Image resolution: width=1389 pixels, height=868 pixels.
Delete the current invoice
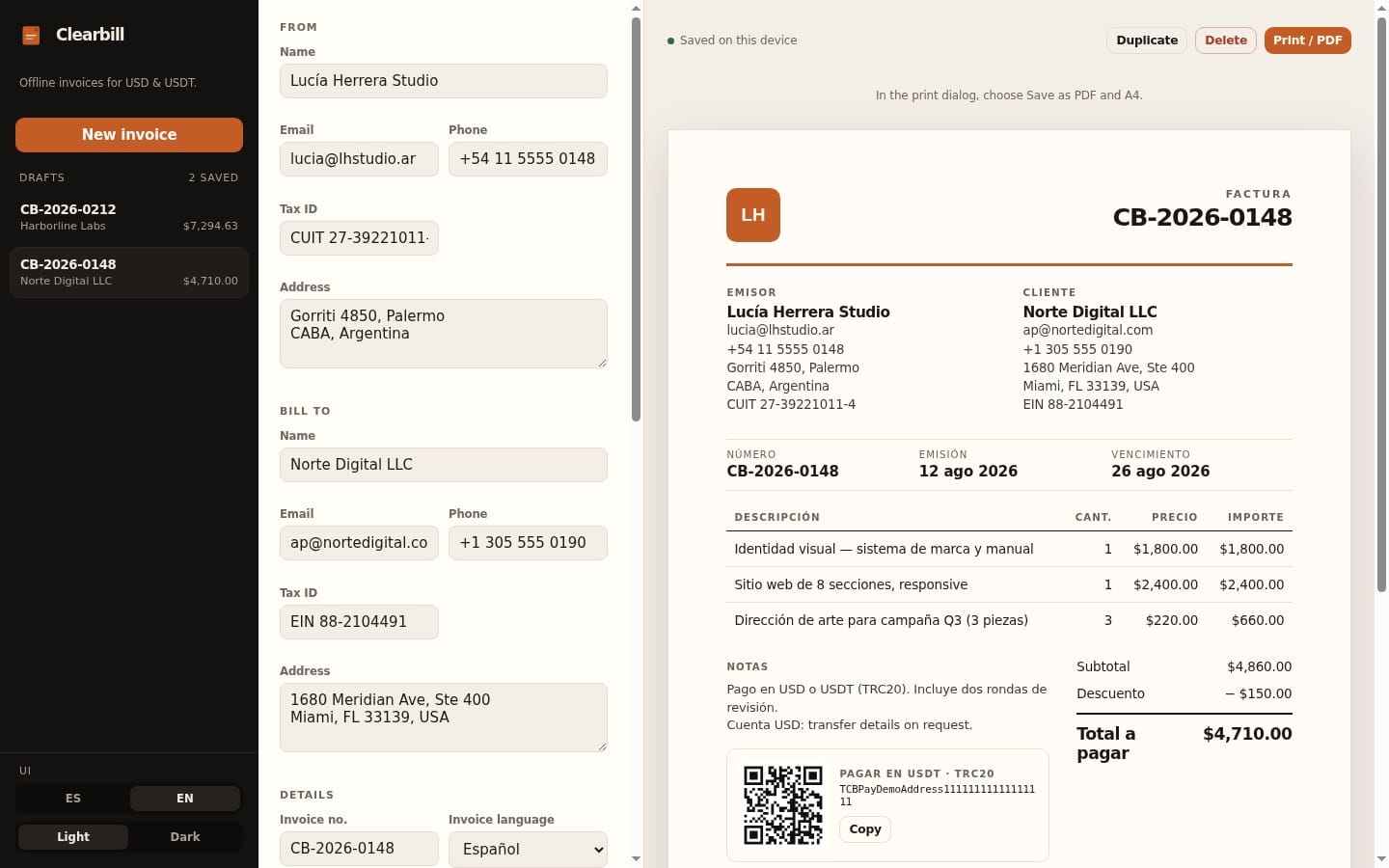tap(1226, 41)
